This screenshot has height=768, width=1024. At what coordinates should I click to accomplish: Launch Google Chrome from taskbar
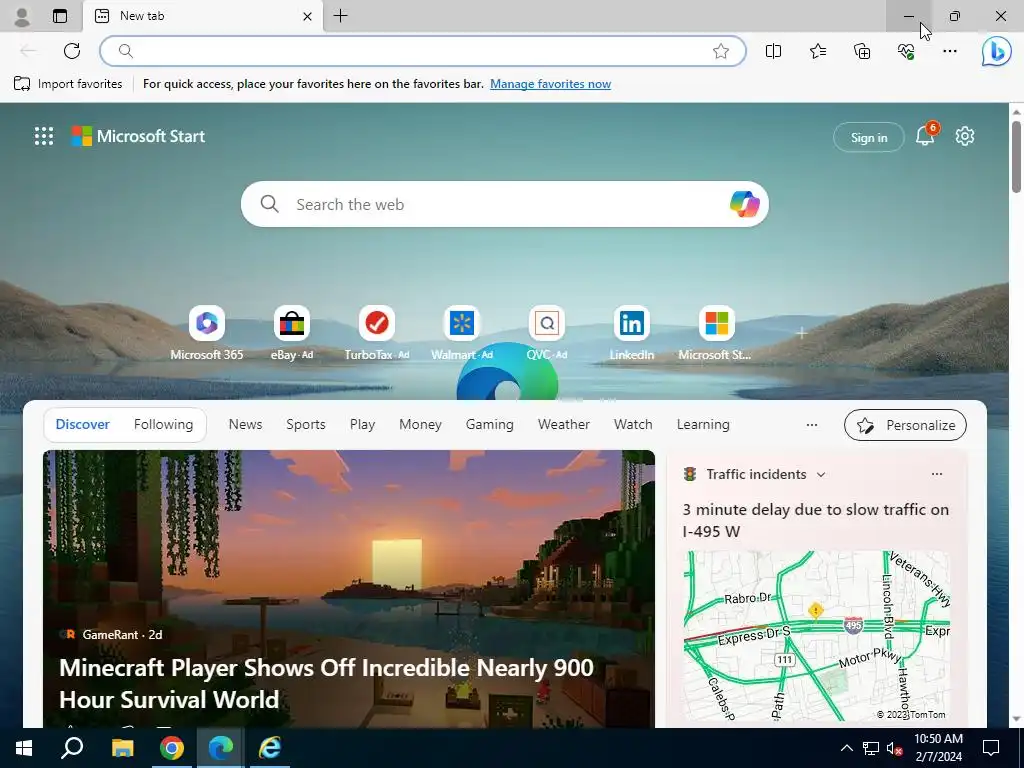[x=172, y=748]
